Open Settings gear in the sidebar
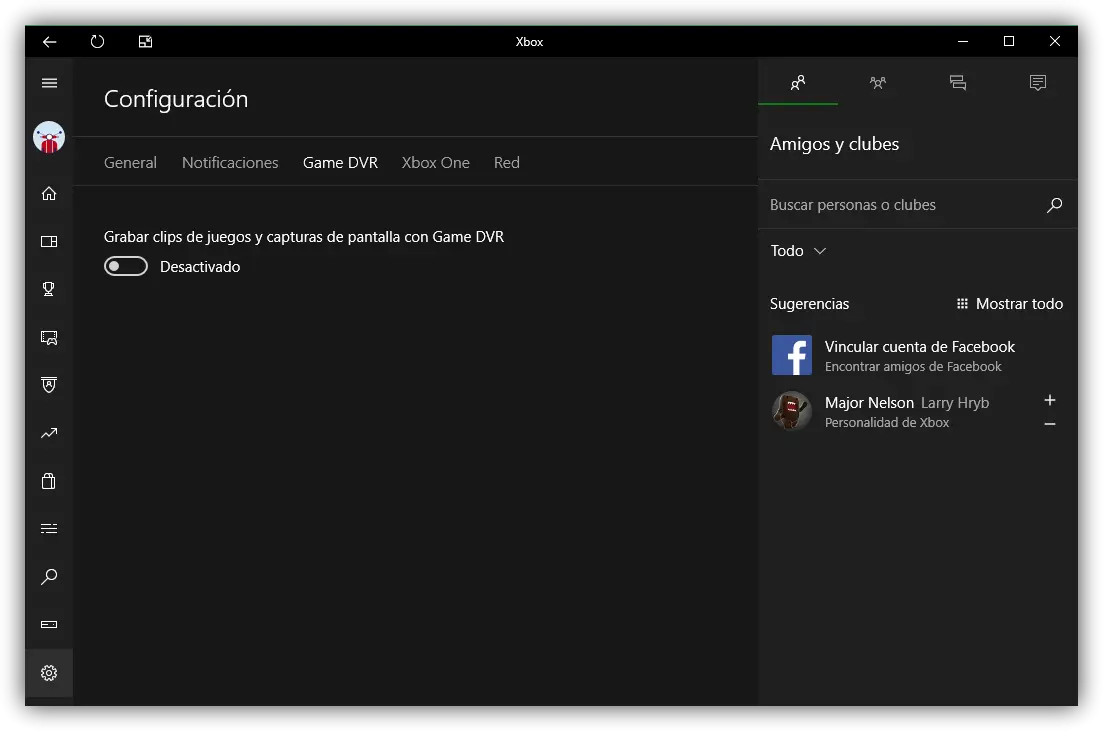Image resolution: width=1103 pixels, height=731 pixels. 49,673
